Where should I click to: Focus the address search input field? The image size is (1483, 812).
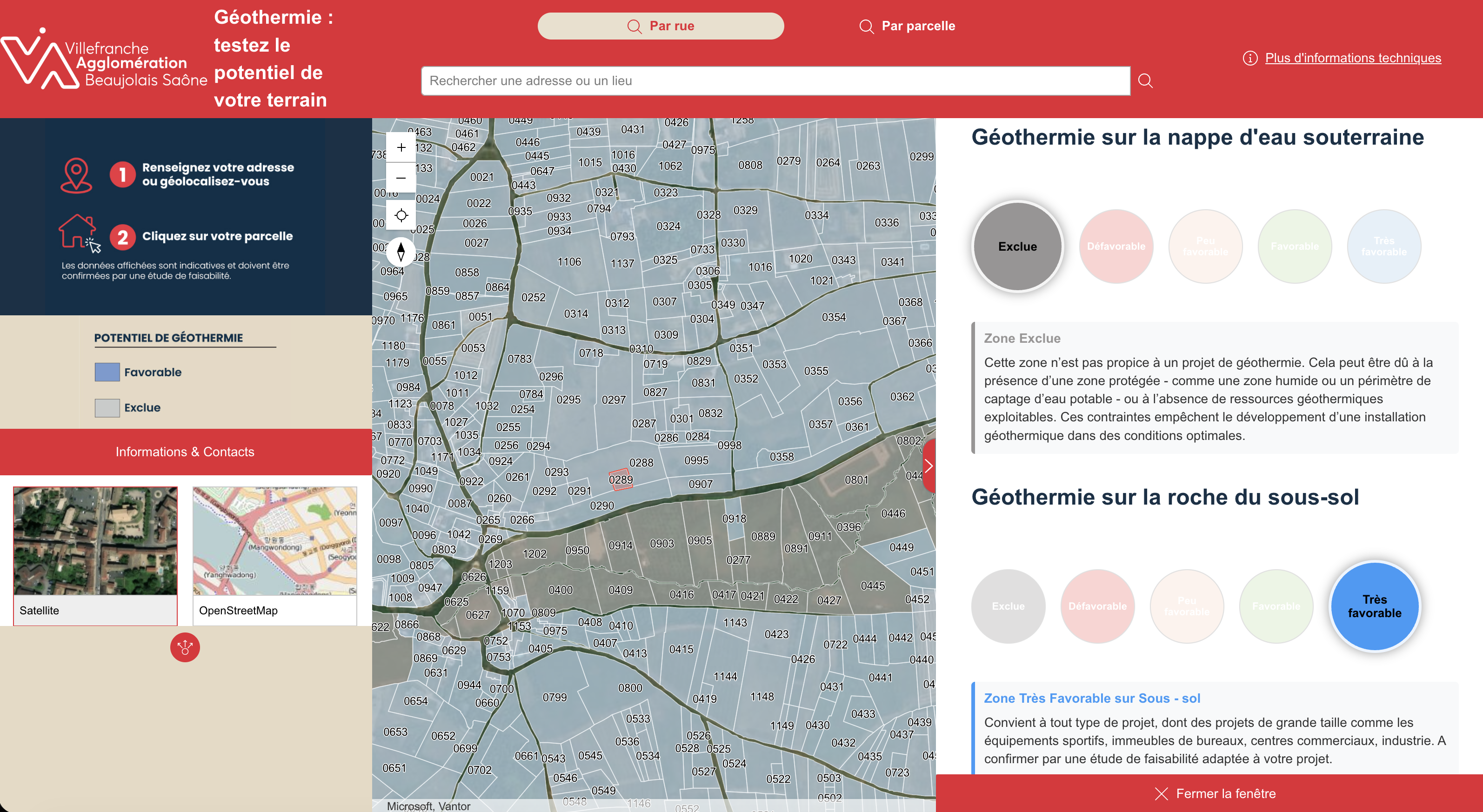click(x=775, y=81)
